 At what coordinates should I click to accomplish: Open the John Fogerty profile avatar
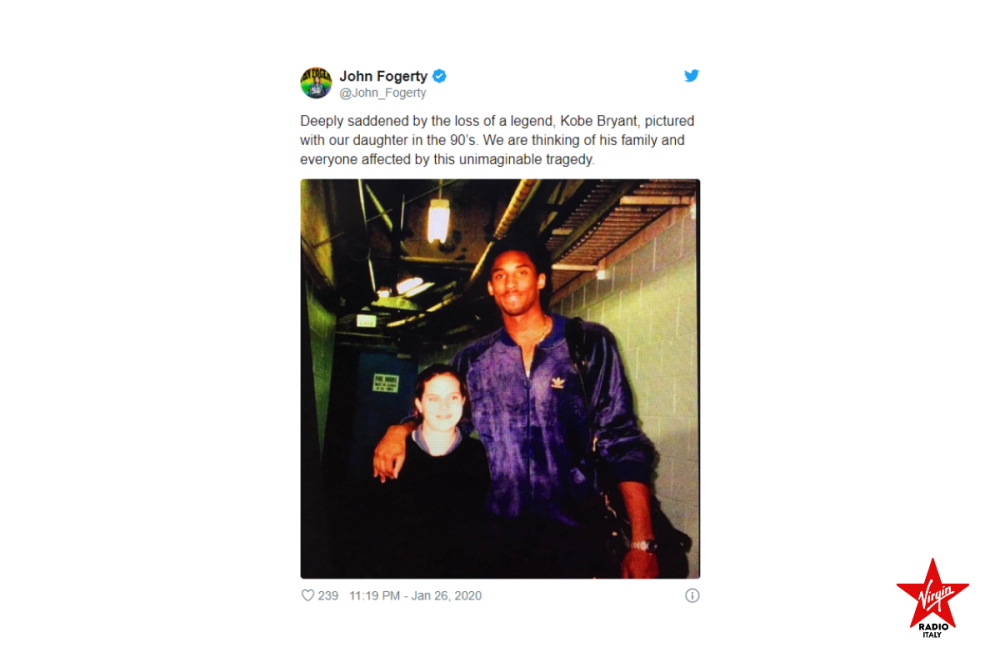tap(316, 83)
